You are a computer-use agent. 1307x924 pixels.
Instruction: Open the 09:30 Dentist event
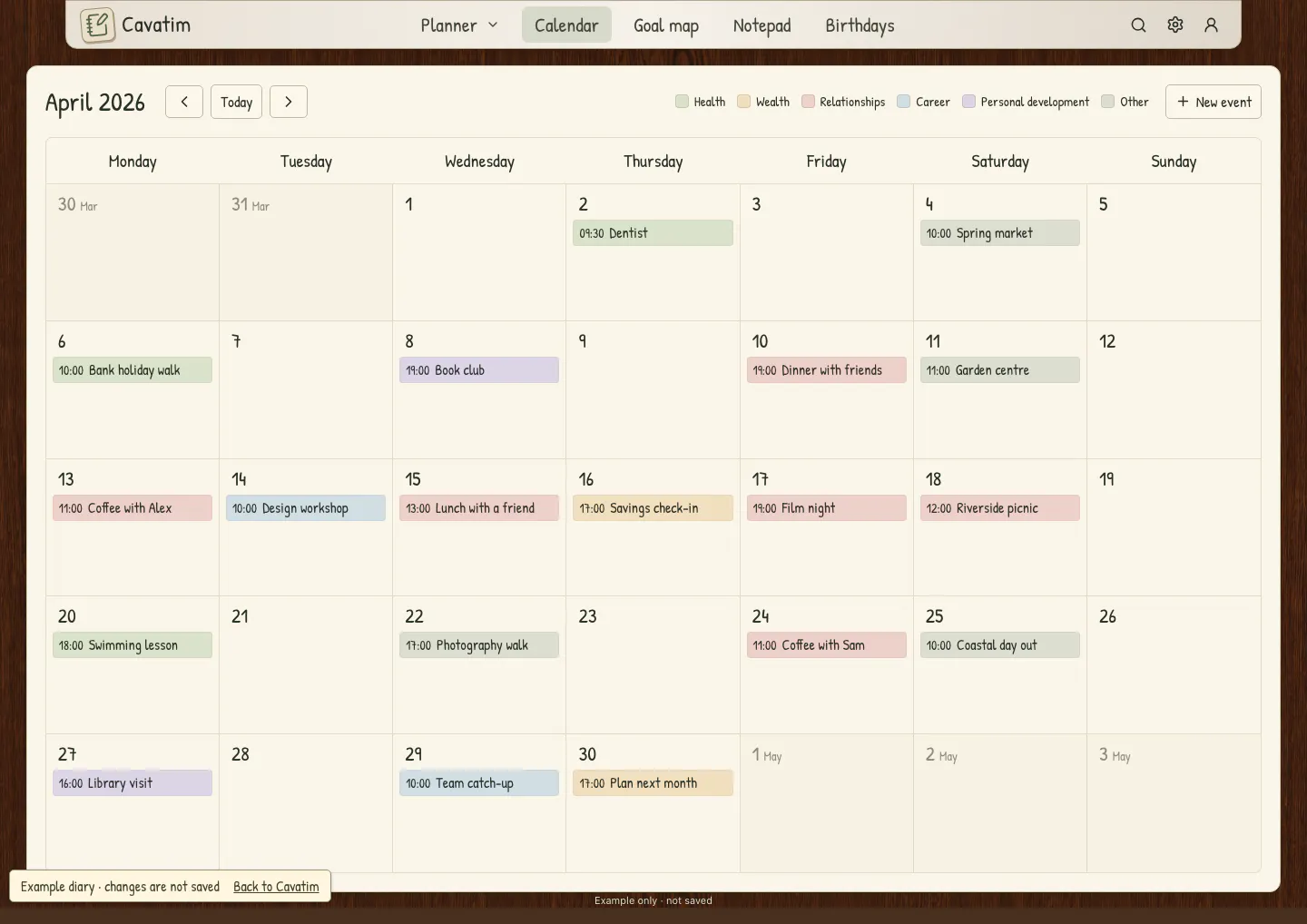[x=653, y=233]
